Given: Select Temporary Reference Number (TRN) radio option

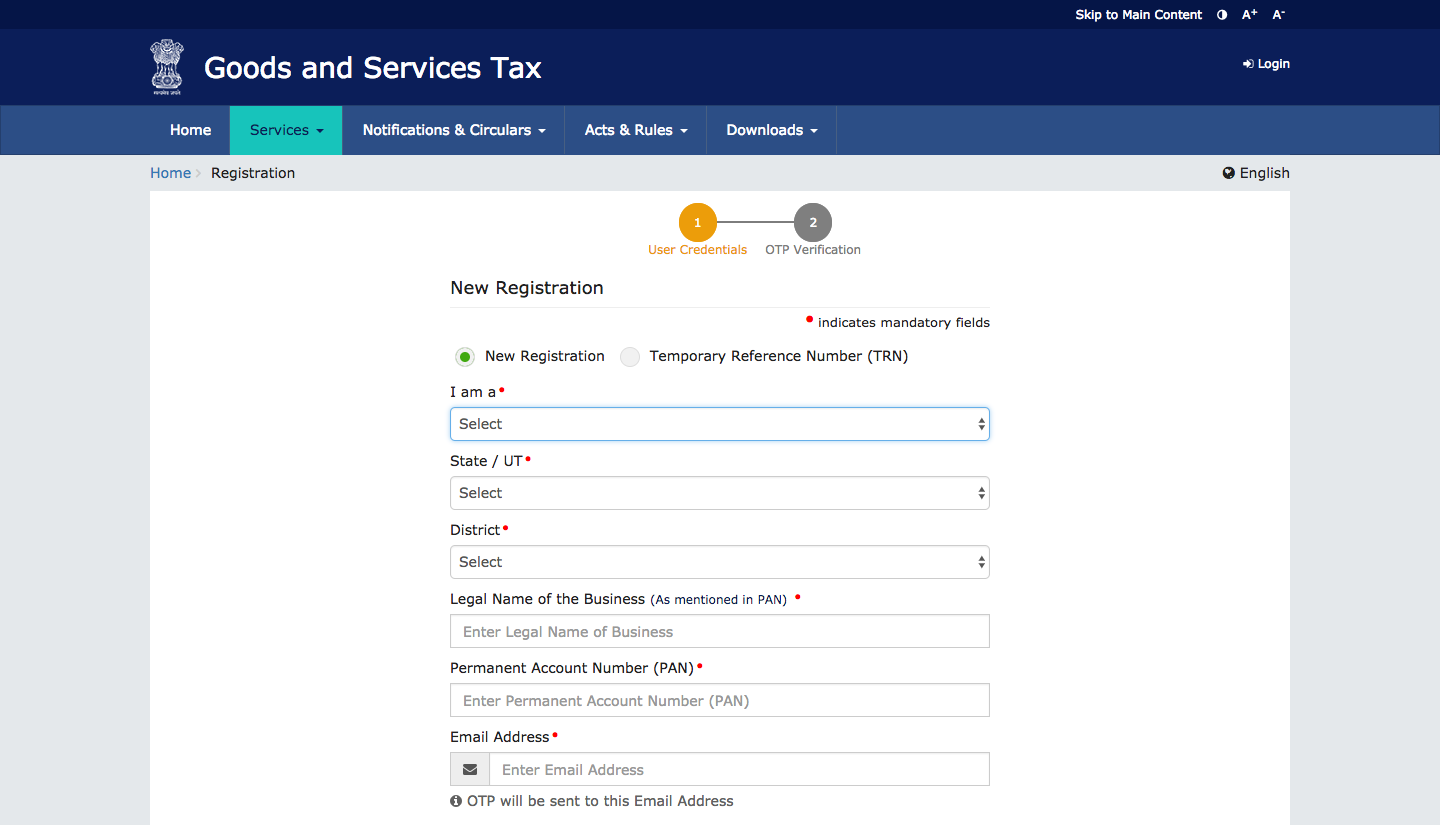Looking at the screenshot, I should click(630, 357).
